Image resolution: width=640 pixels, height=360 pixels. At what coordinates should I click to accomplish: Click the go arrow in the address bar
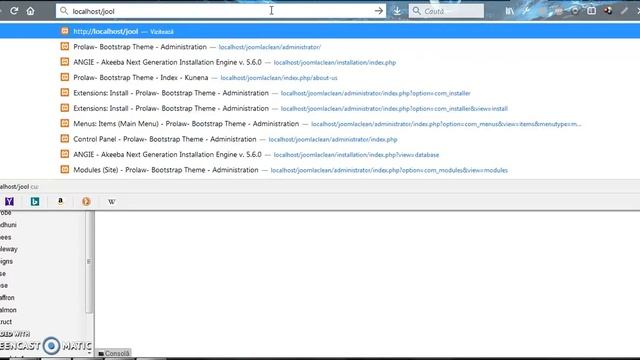379,11
